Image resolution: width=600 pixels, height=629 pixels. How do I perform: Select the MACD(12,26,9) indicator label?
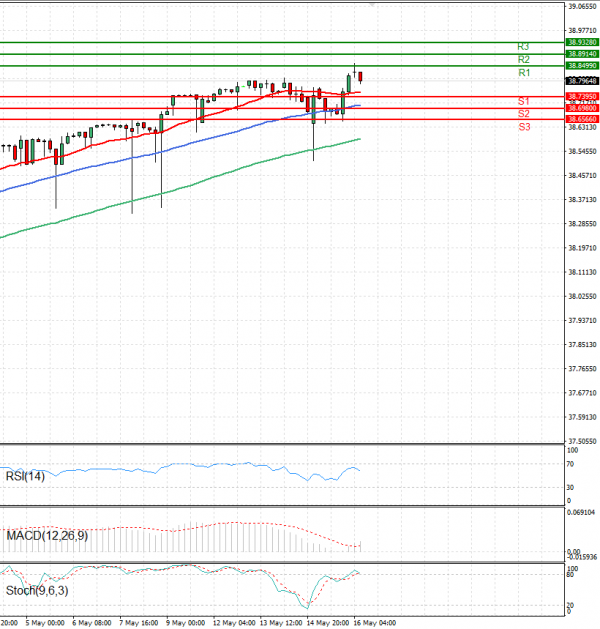(x=47, y=536)
